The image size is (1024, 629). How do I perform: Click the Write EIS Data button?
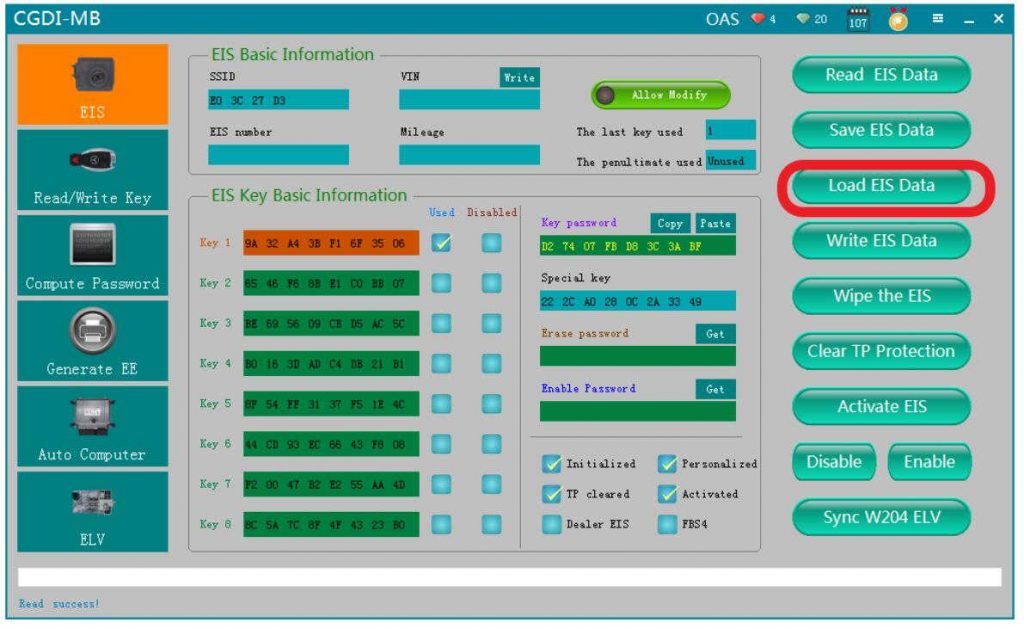882,240
